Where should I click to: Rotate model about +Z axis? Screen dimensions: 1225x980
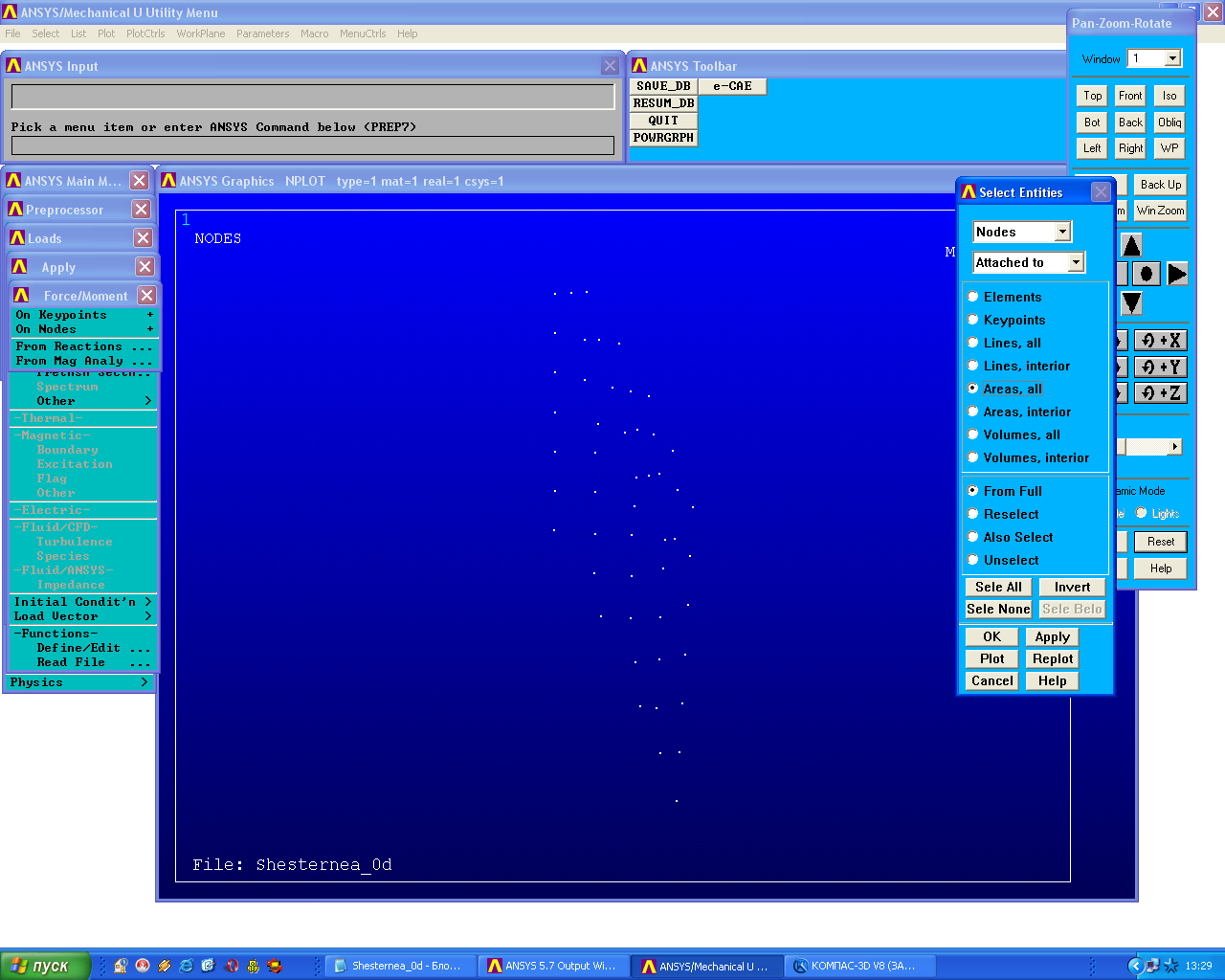(1161, 392)
